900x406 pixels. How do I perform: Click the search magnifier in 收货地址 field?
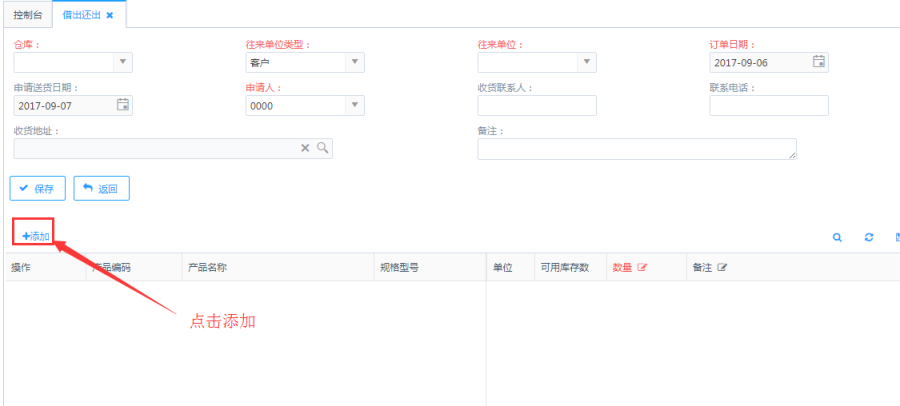323,148
